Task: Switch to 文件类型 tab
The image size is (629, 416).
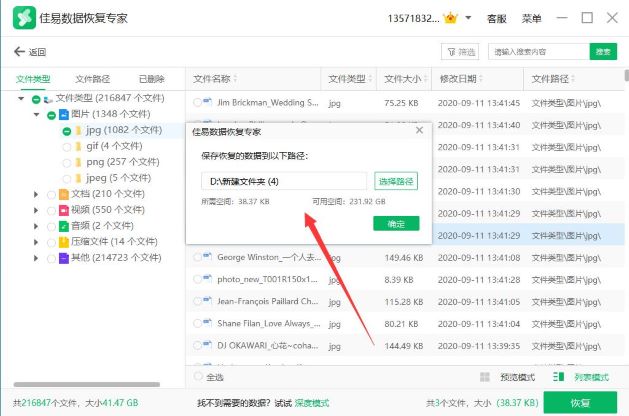Action: [33, 79]
